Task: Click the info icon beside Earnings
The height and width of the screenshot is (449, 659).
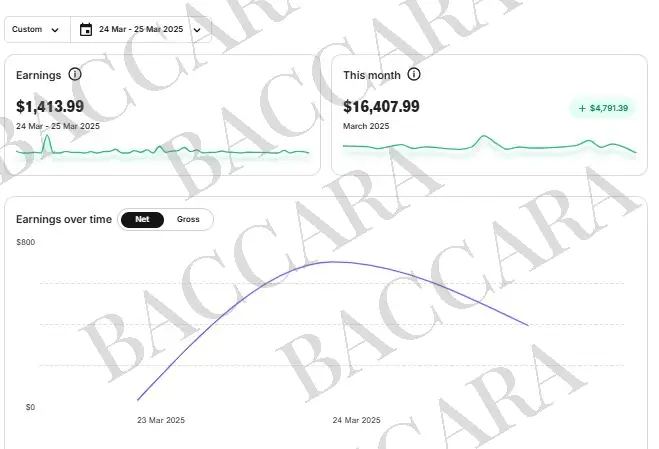Action: click(x=75, y=75)
